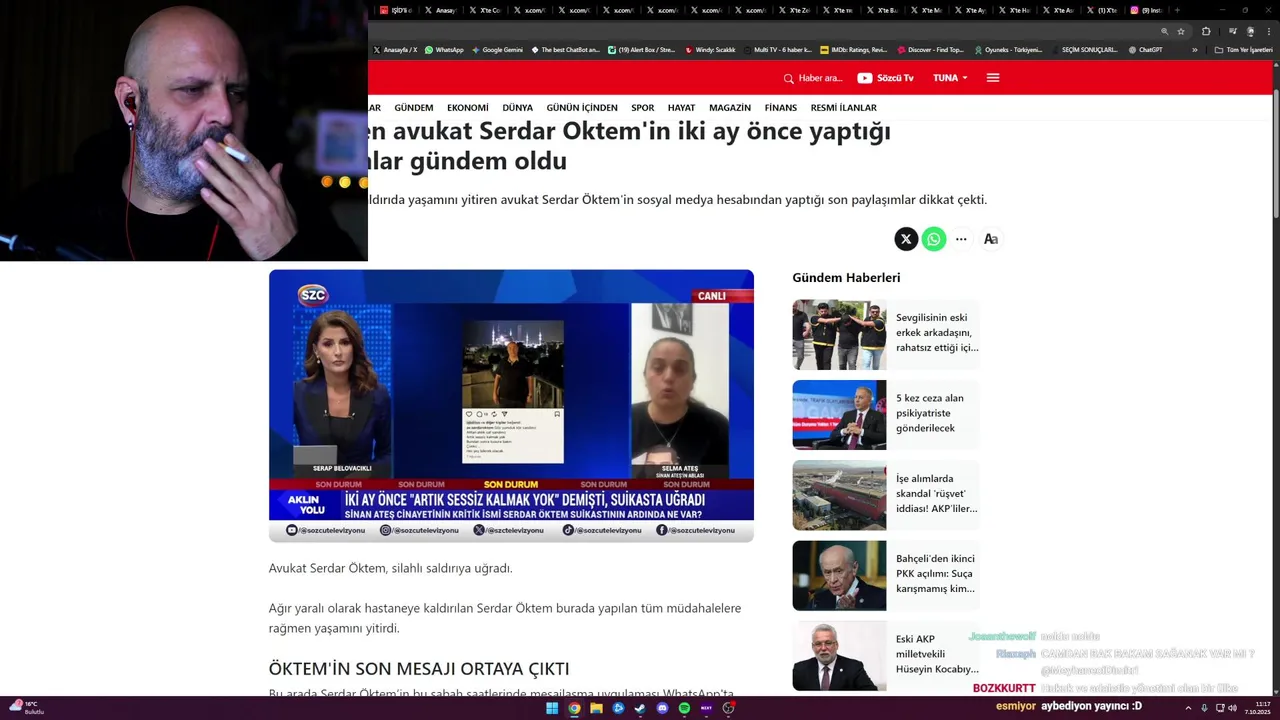Screen dimensions: 1280x720
Task: Click thumbnail of Bahçeli news
Action: coord(839,576)
